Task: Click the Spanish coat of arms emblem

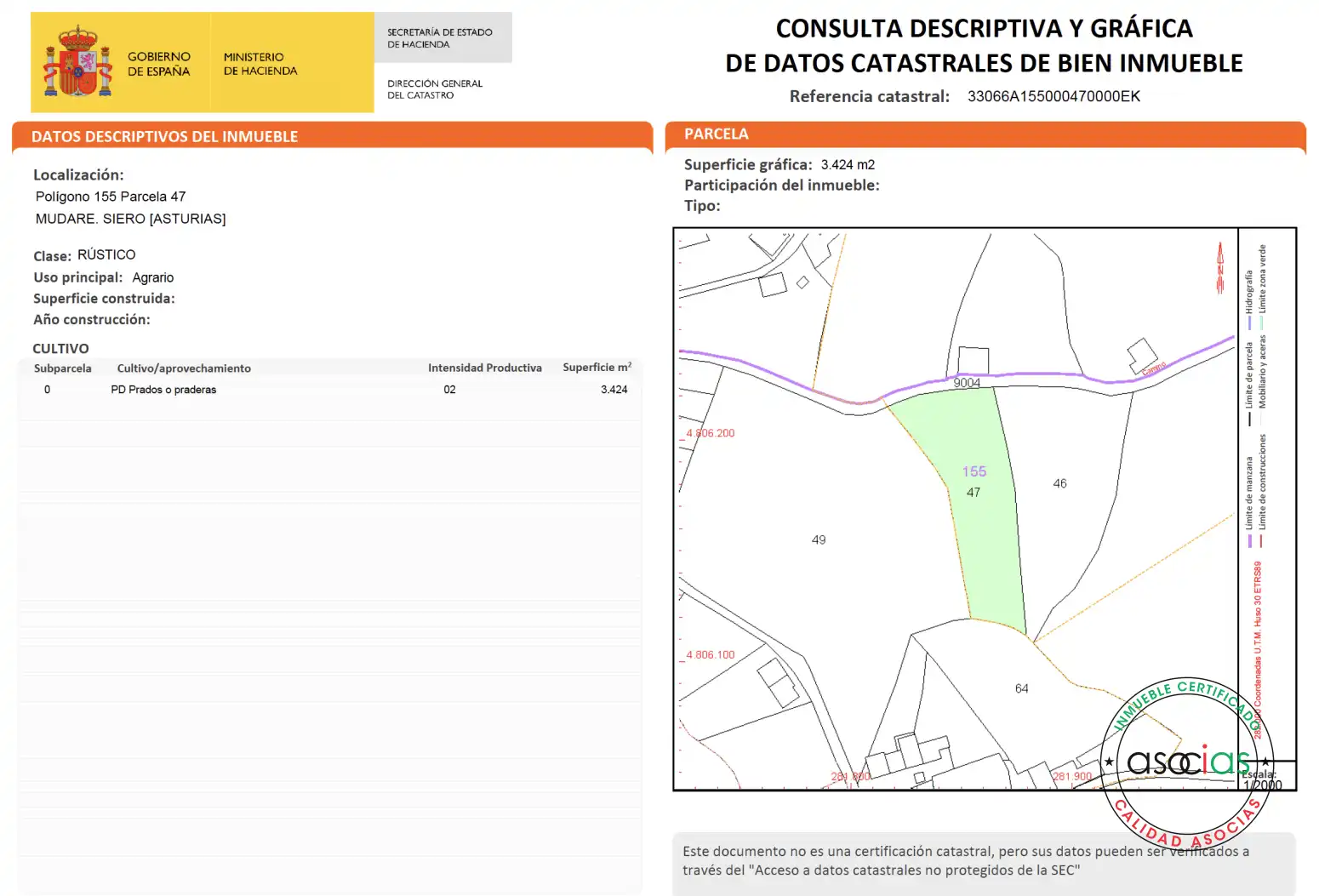Action: pos(78,61)
